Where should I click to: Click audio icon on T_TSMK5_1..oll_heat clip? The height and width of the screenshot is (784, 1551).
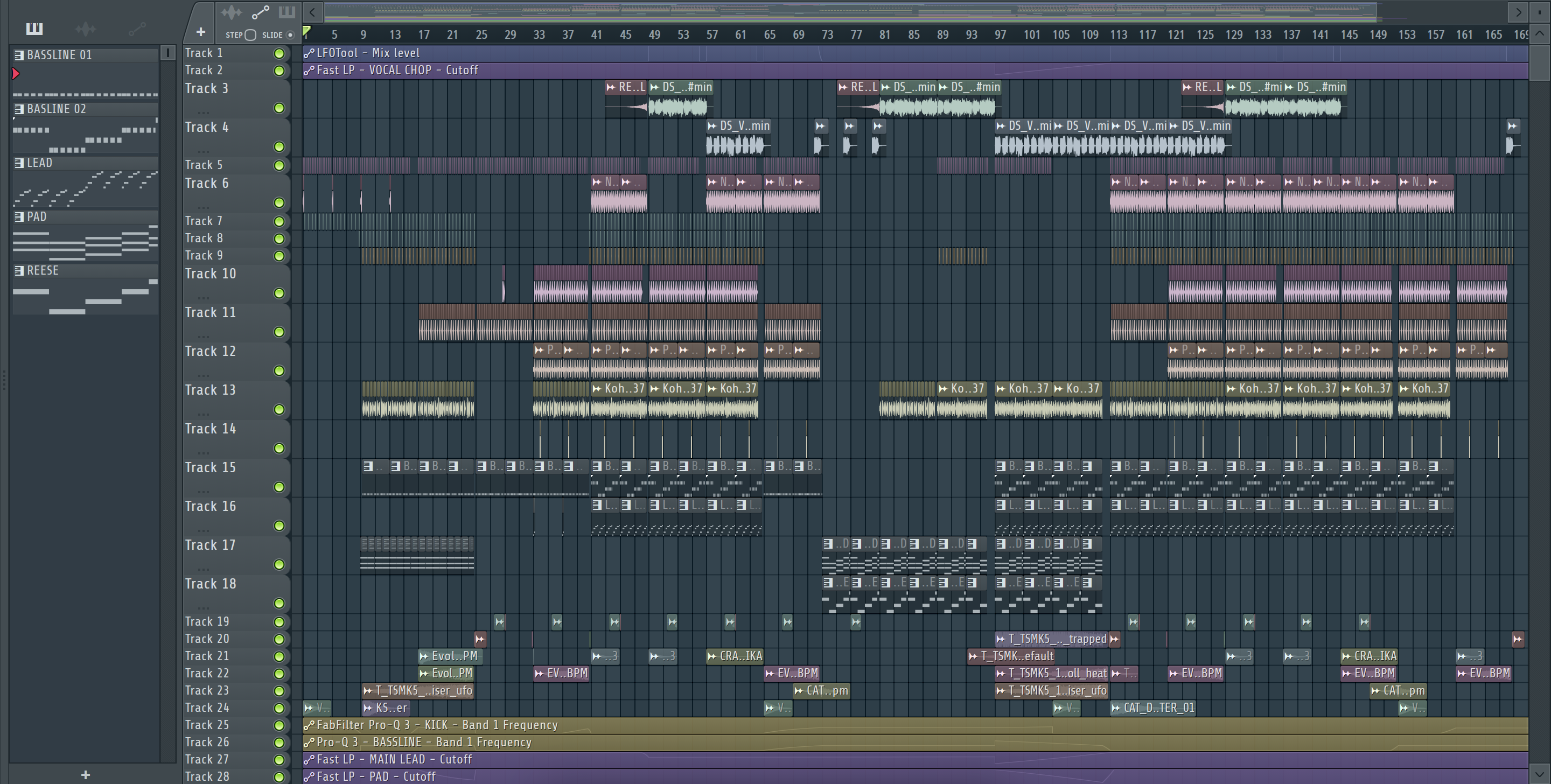(1001, 673)
